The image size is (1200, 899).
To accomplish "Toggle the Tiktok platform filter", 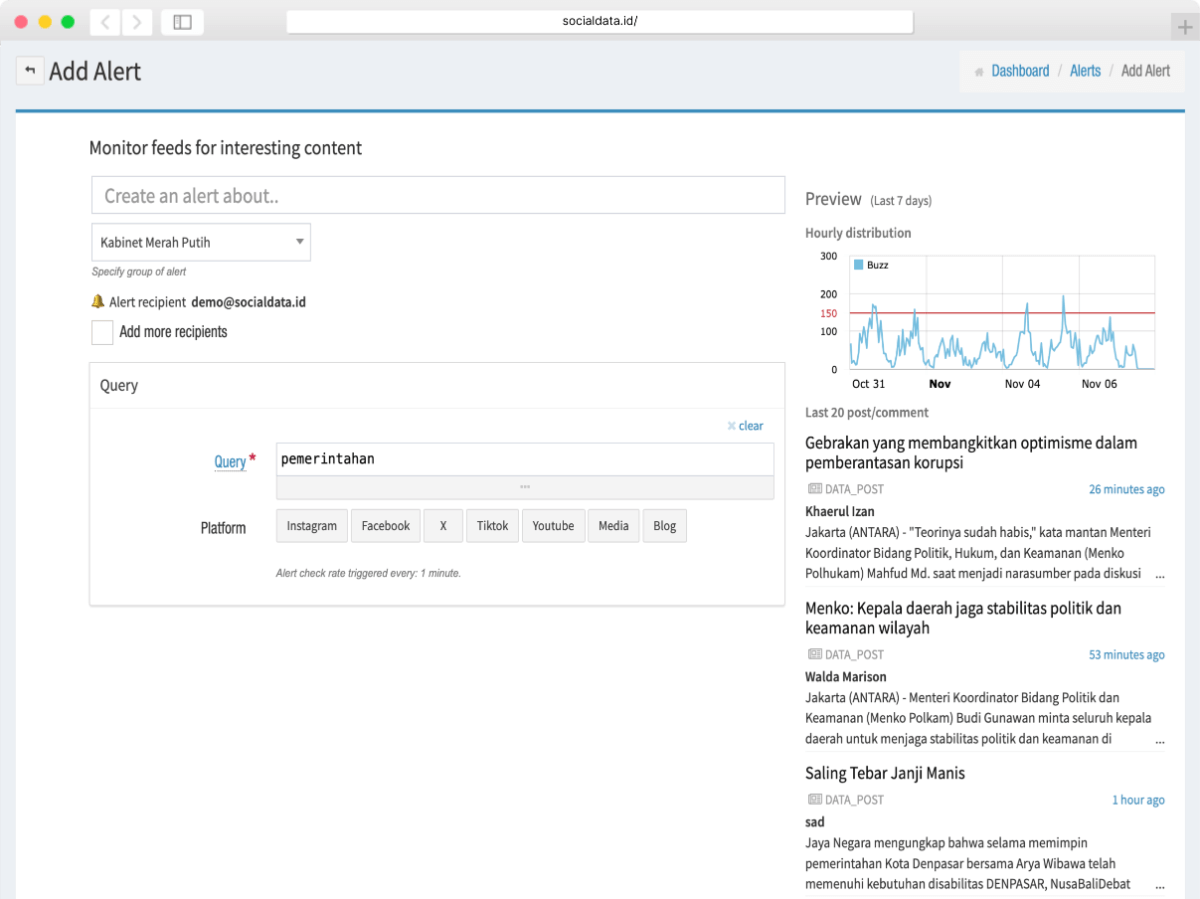I will coord(492,526).
